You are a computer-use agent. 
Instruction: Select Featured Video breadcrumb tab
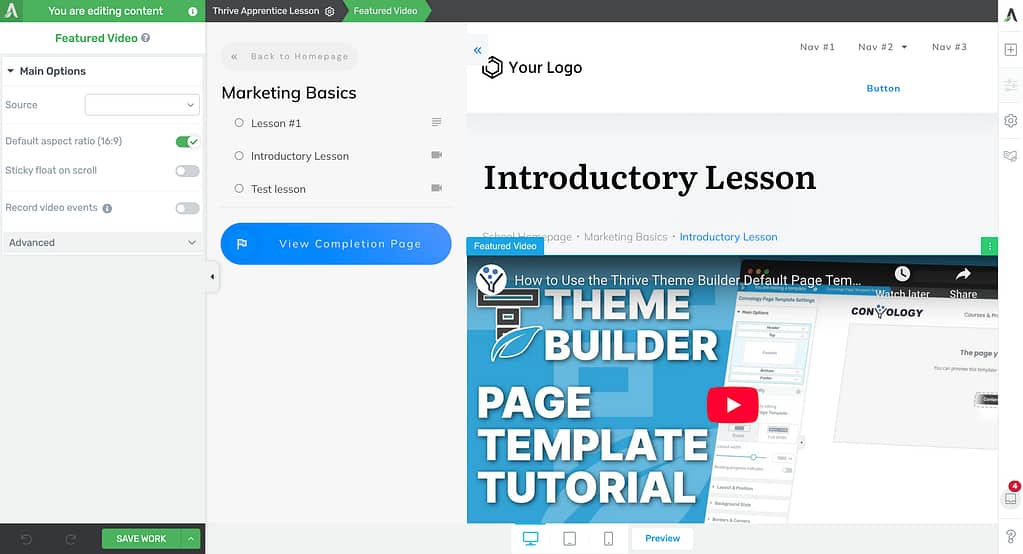(386, 11)
